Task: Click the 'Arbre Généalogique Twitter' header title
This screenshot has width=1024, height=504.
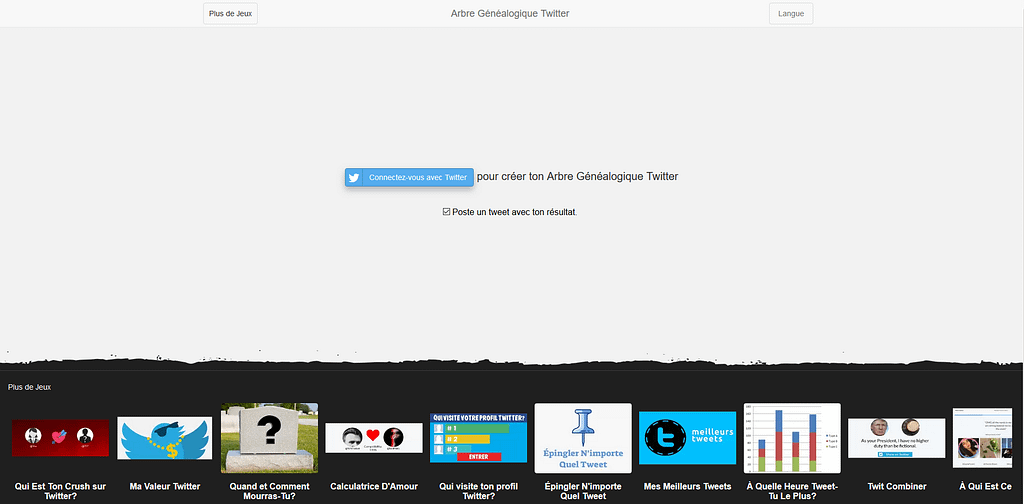Action: [510, 14]
